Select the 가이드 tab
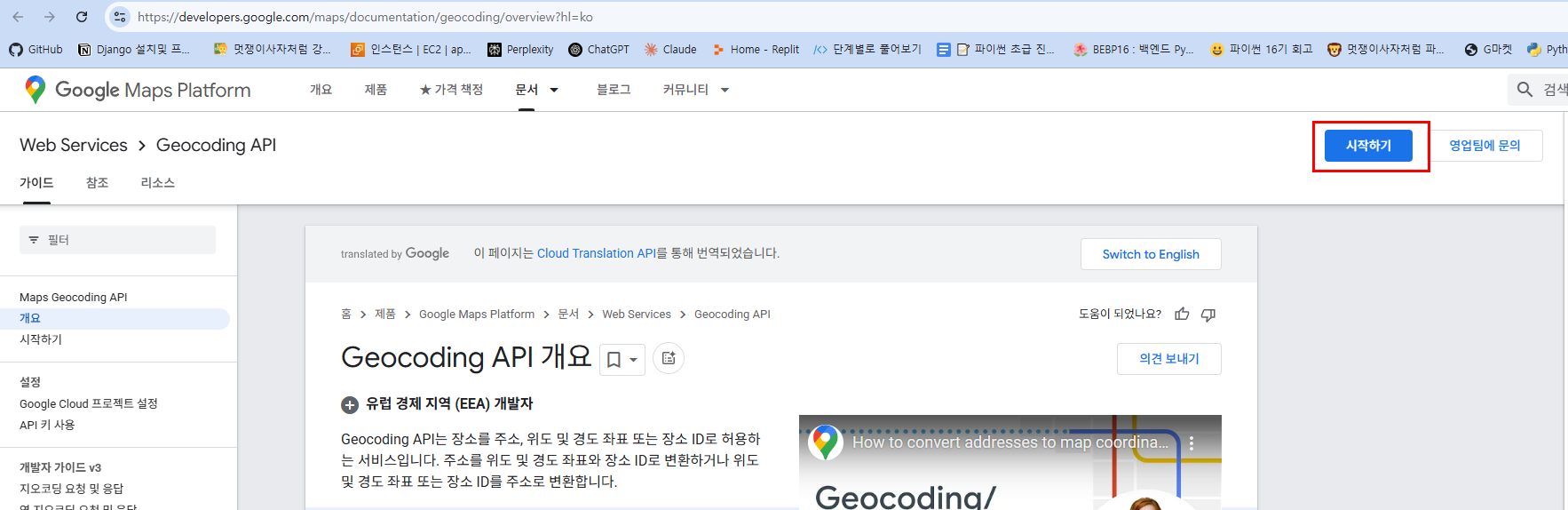The width and height of the screenshot is (1568, 510). pos(36,182)
